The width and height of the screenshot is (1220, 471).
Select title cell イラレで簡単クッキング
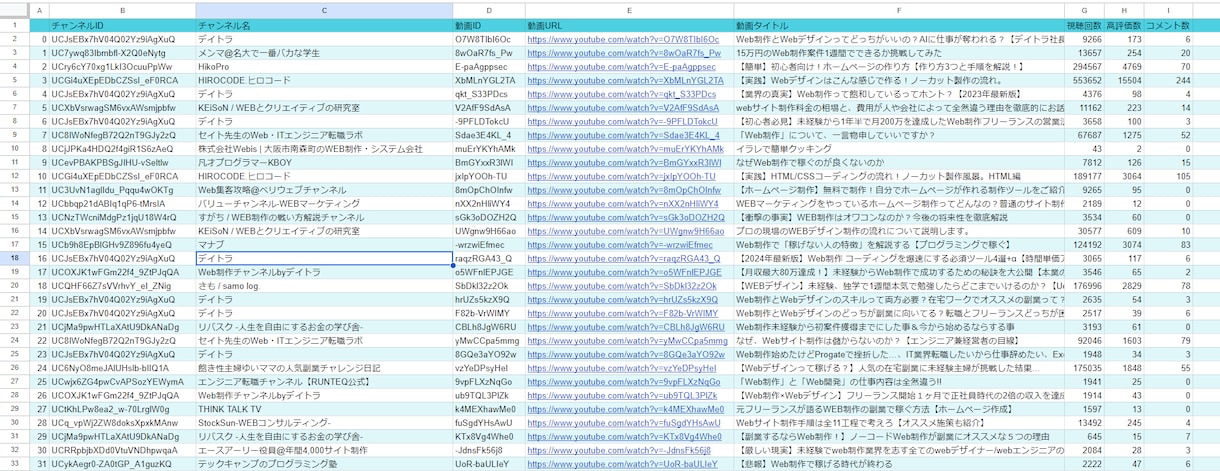[x=899, y=148]
